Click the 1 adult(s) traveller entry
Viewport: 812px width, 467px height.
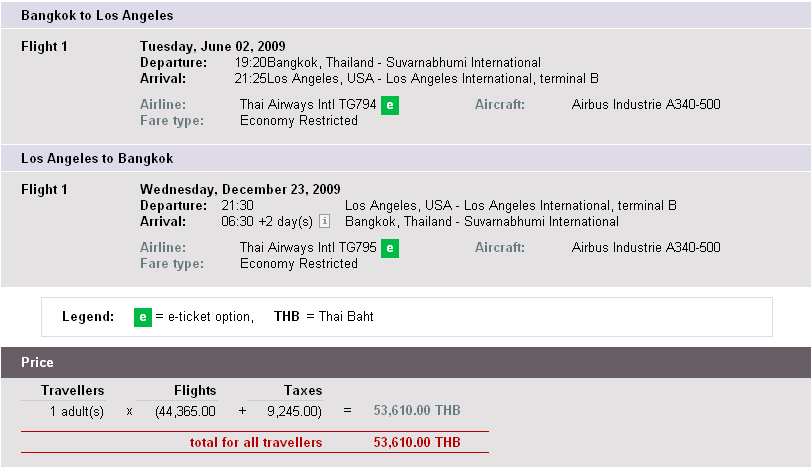(77, 412)
